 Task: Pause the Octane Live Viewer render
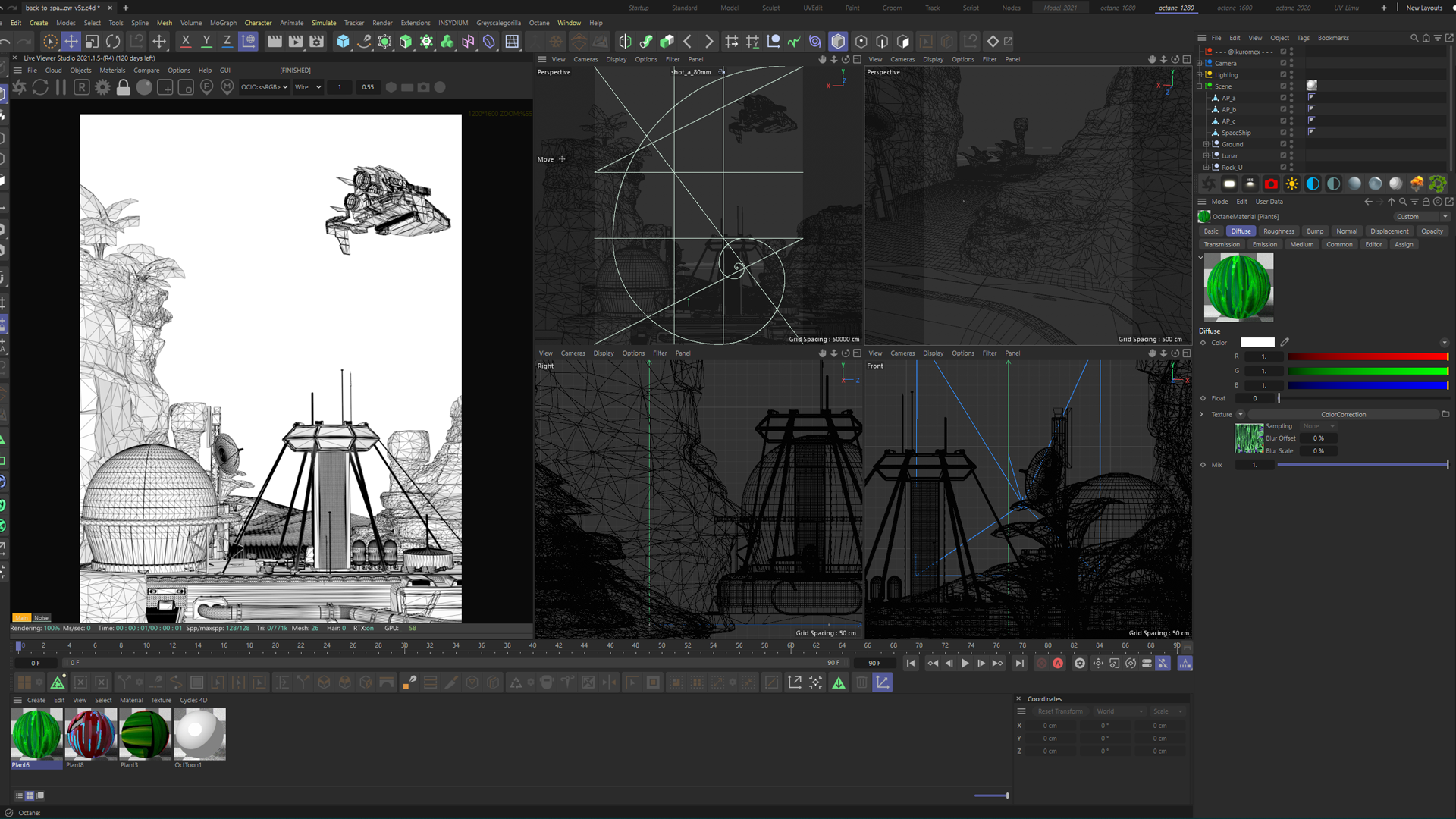click(x=61, y=87)
